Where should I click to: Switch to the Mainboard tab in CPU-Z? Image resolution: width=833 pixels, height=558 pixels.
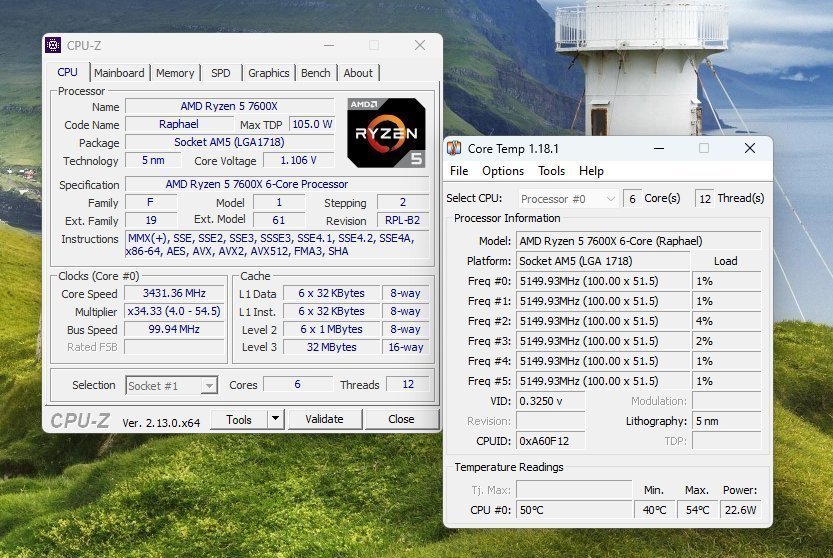coord(119,73)
